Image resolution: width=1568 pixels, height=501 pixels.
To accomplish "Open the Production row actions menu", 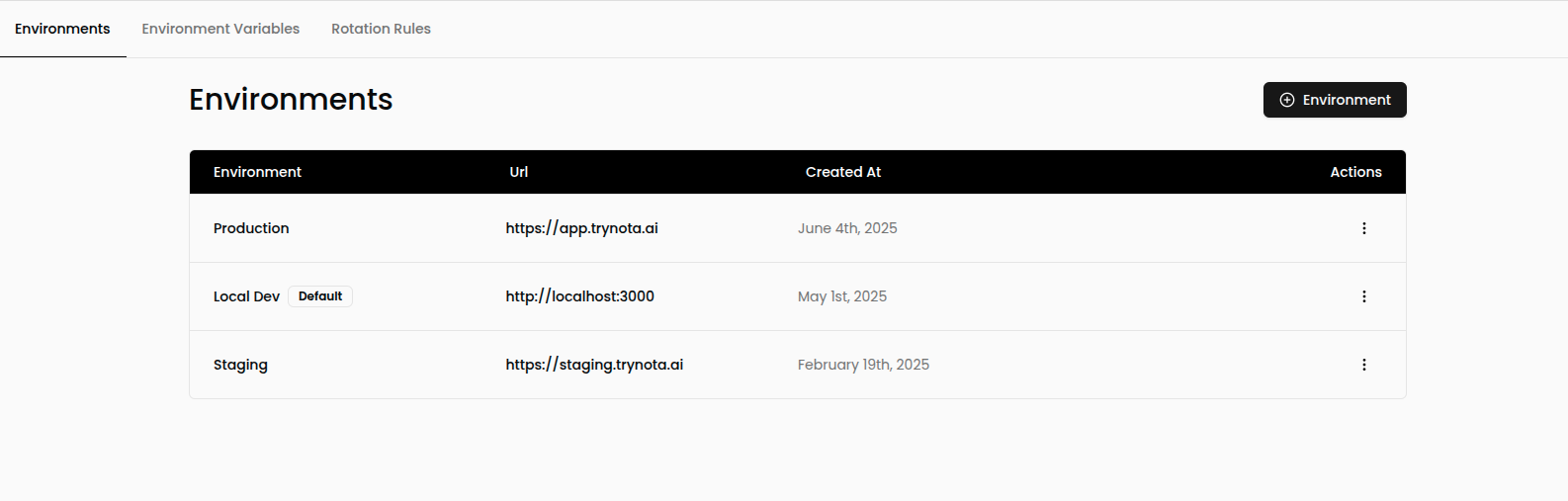I will coord(1364,228).
